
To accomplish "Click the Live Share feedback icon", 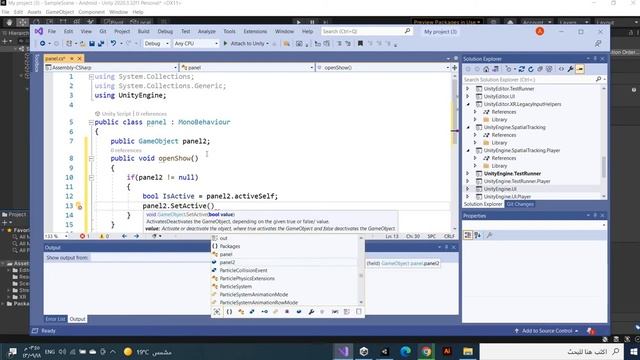I will pyautogui.click(x=598, y=43).
